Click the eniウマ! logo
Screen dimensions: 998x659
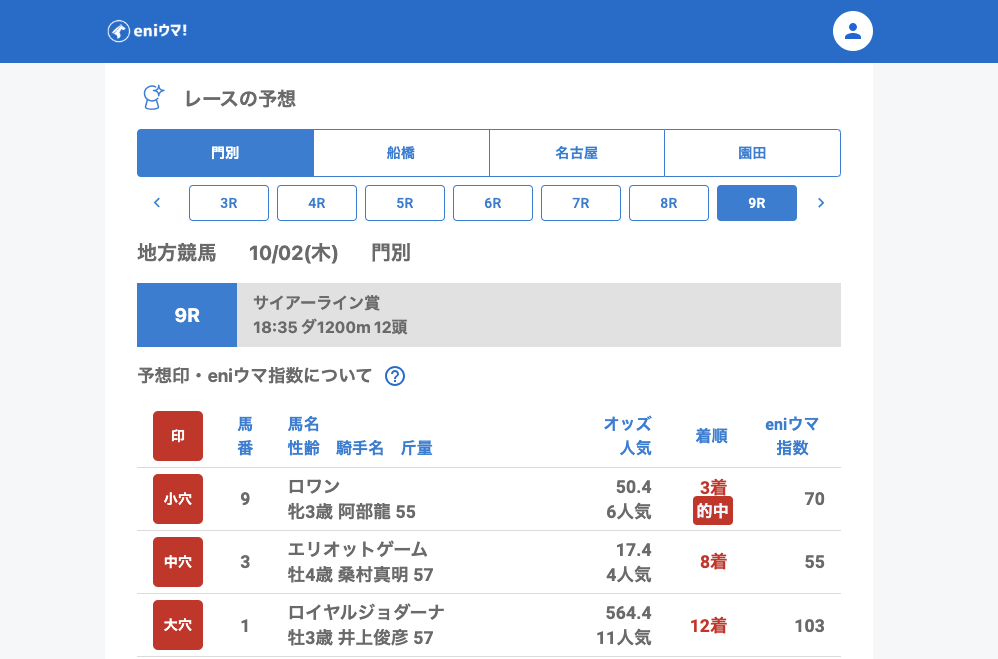(x=147, y=31)
